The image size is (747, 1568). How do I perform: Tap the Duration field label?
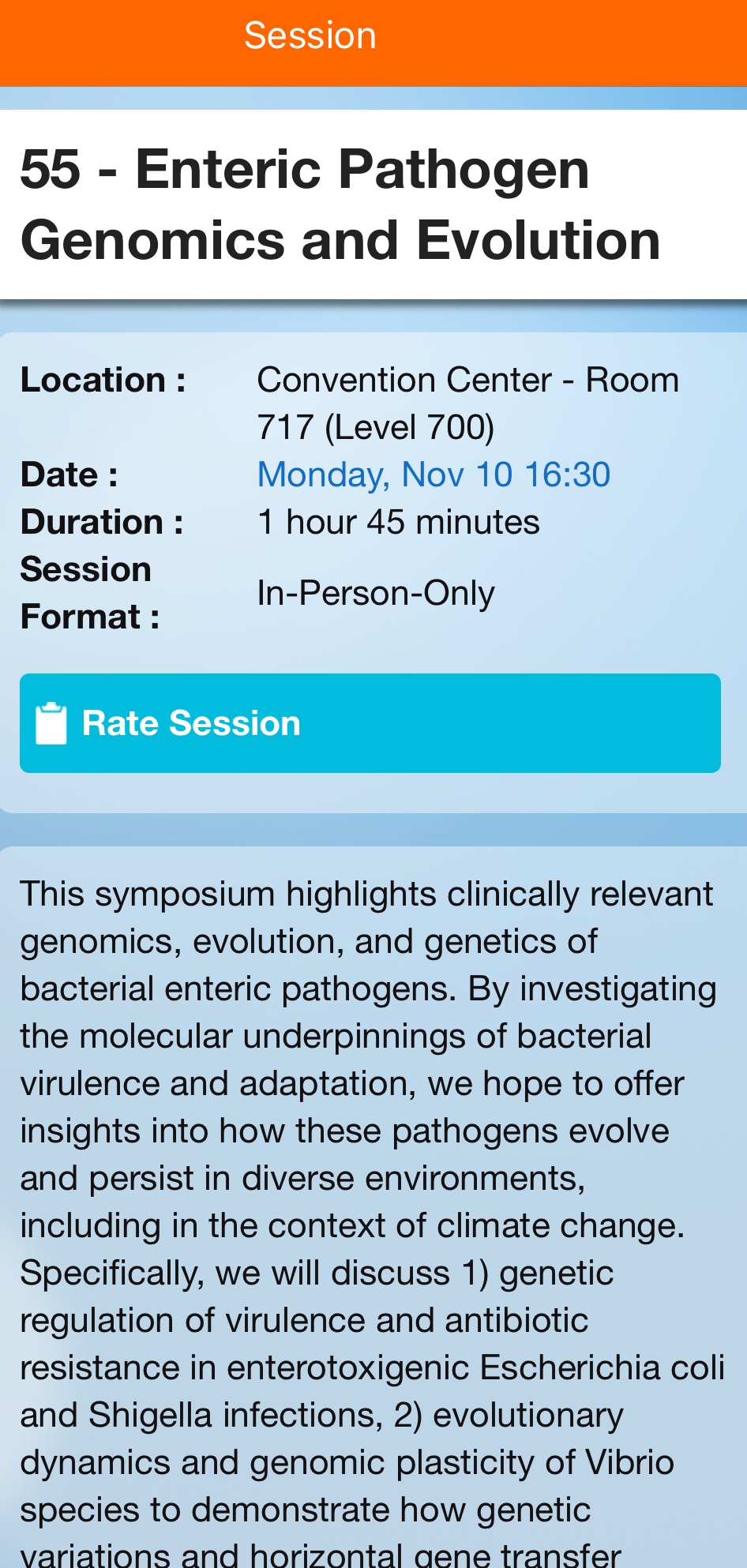click(x=102, y=523)
